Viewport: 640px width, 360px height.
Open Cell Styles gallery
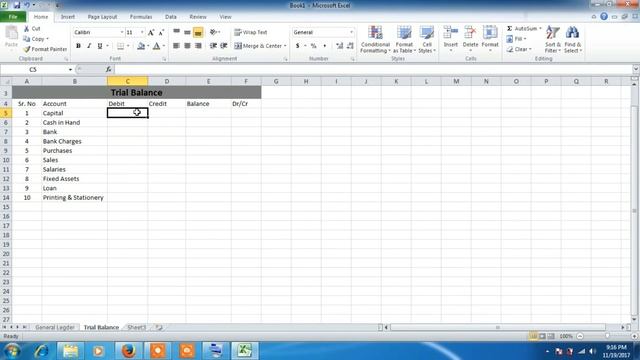[x=427, y=39]
